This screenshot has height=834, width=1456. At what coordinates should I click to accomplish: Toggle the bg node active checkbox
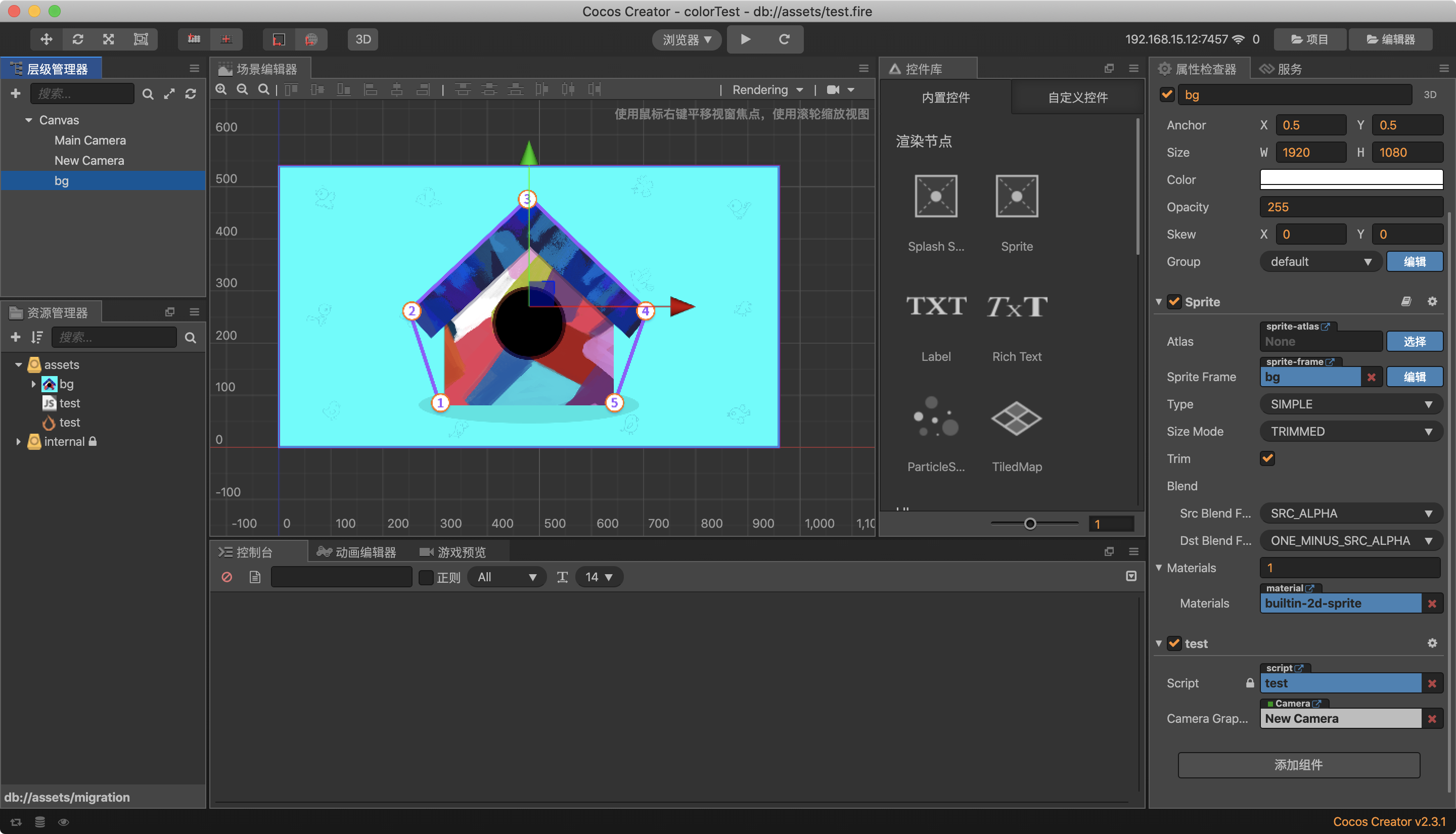(1167, 95)
